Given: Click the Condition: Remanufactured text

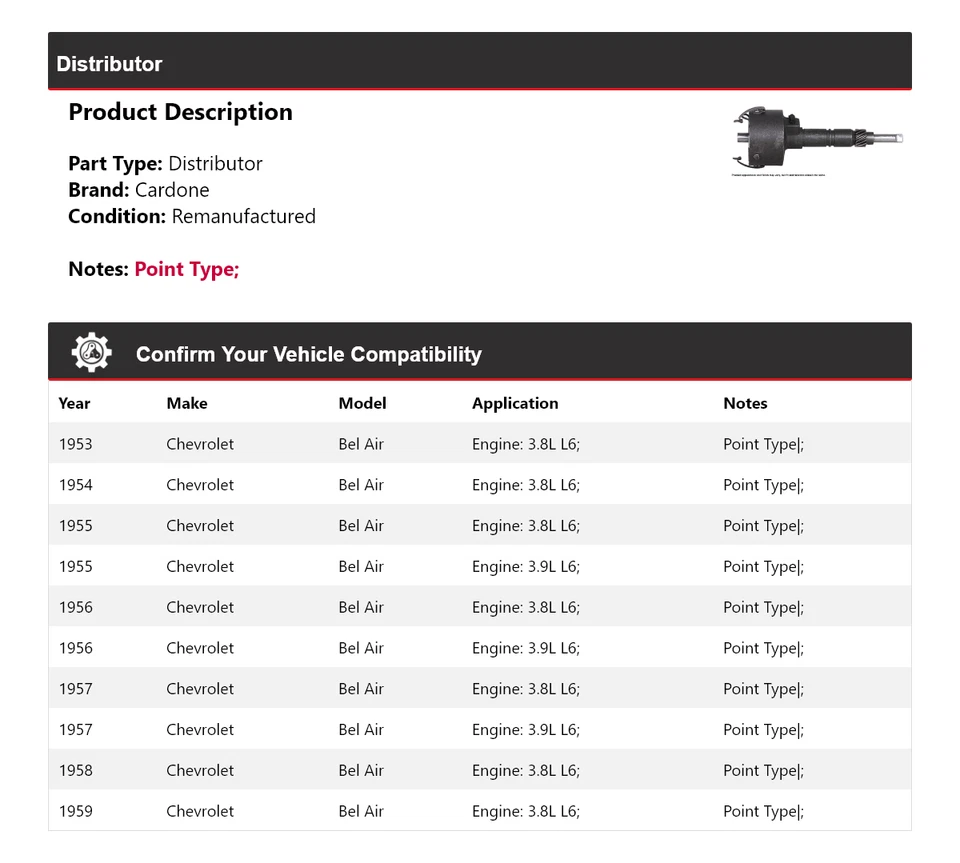Looking at the screenshot, I should click(x=192, y=216).
